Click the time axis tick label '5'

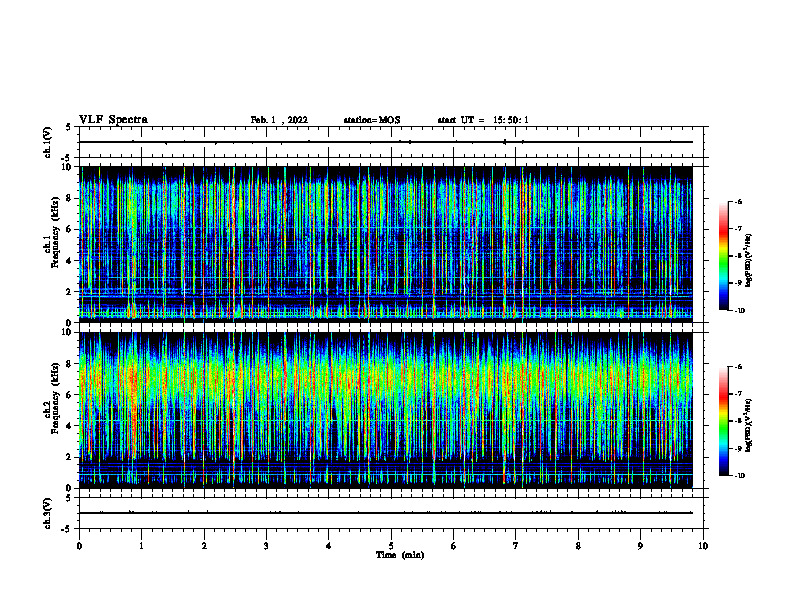(391, 546)
